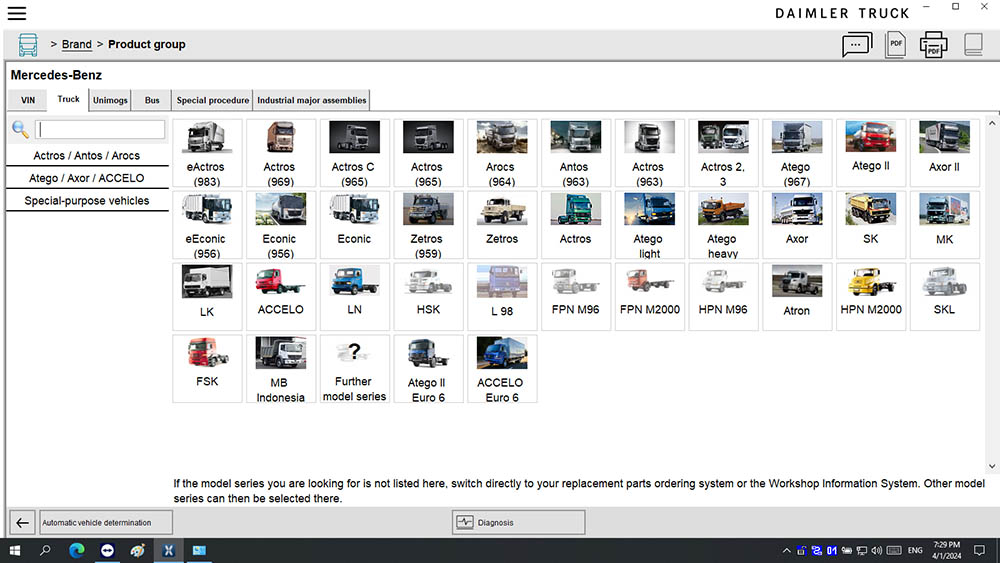Select the Axor model series

click(797, 225)
